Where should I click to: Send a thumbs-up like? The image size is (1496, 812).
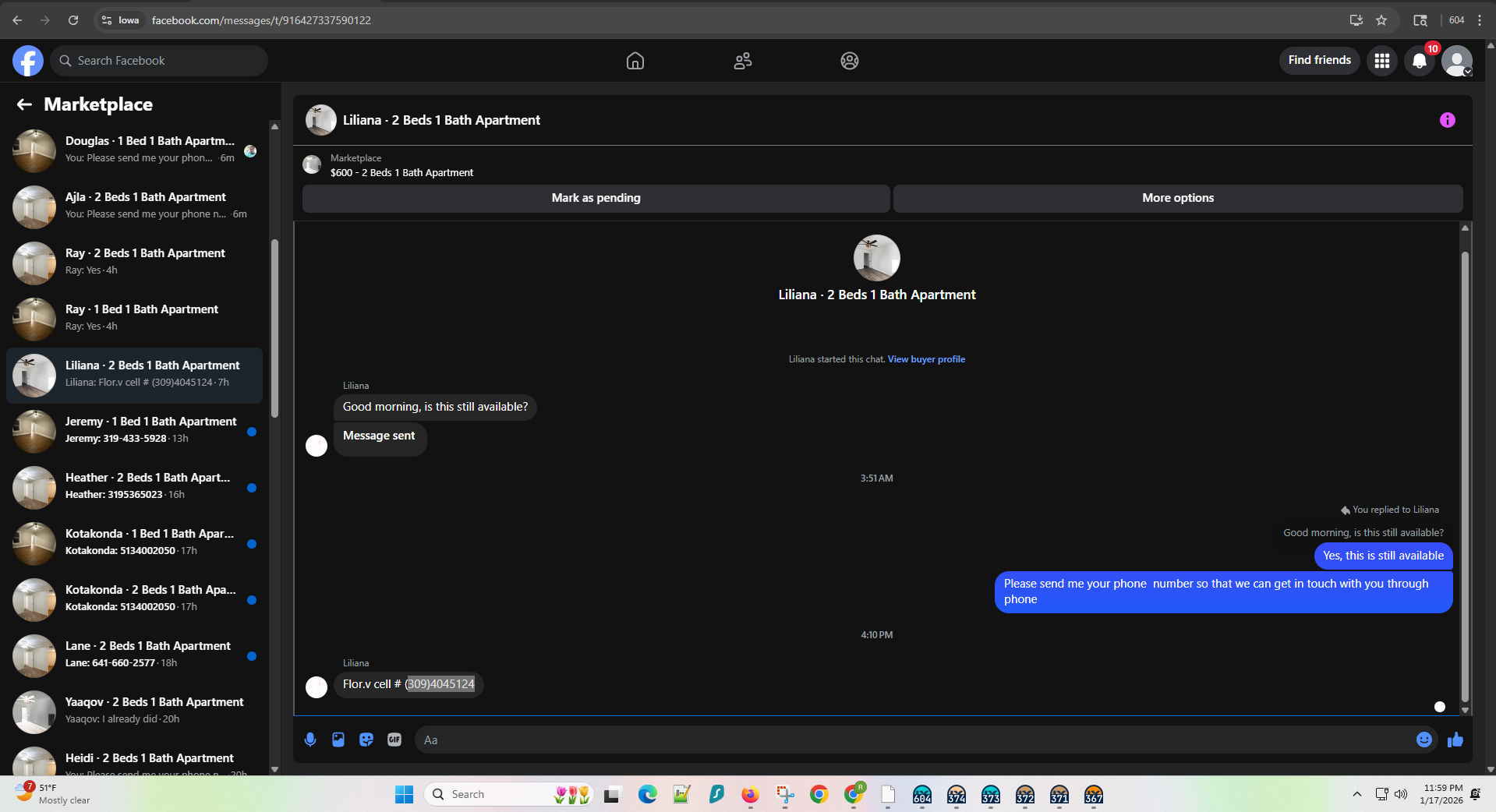1455,740
